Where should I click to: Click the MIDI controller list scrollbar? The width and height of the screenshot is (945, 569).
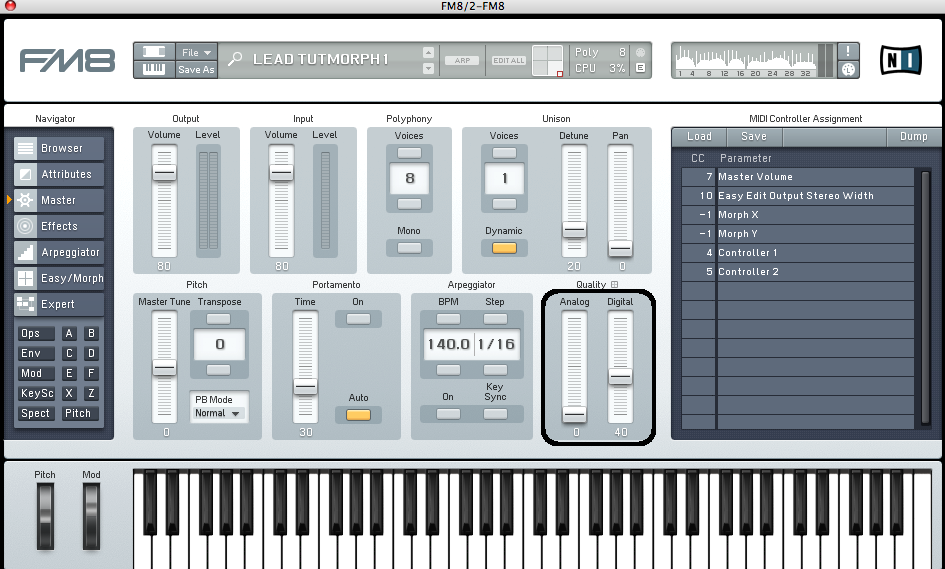click(x=926, y=298)
